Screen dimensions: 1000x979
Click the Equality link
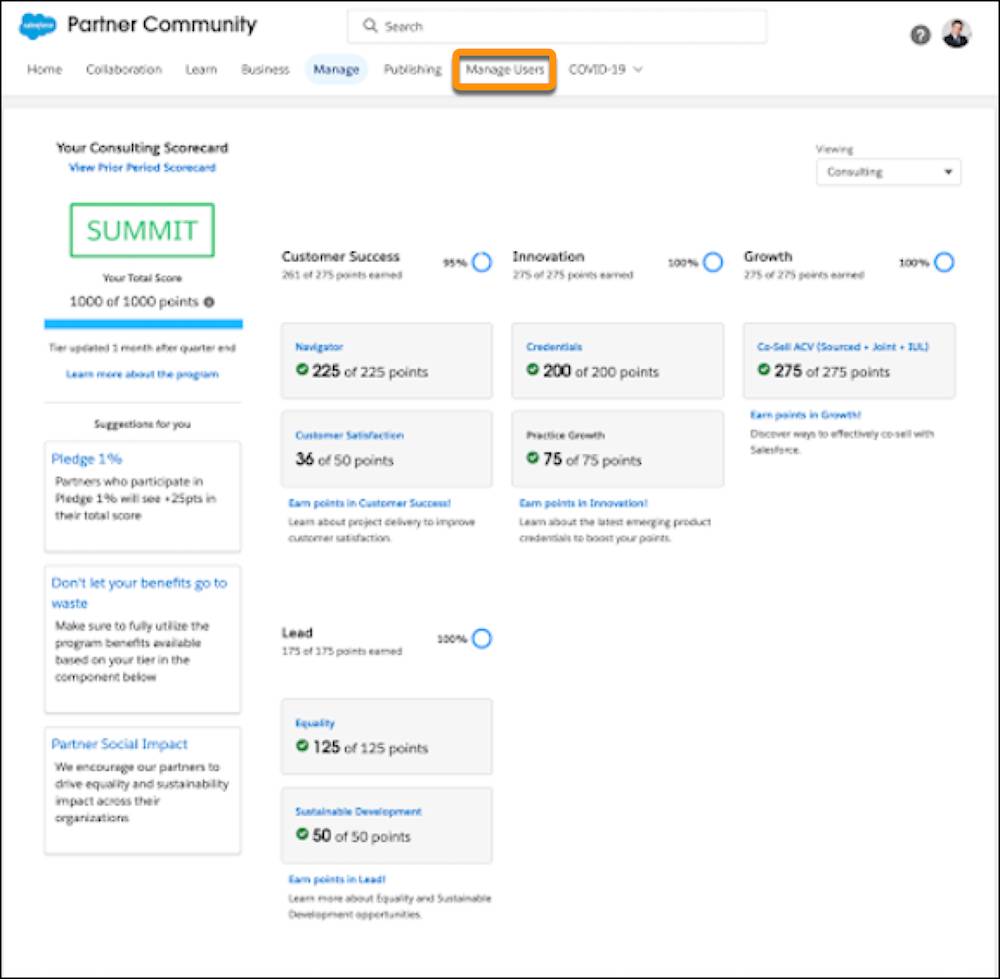pyautogui.click(x=315, y=723)
